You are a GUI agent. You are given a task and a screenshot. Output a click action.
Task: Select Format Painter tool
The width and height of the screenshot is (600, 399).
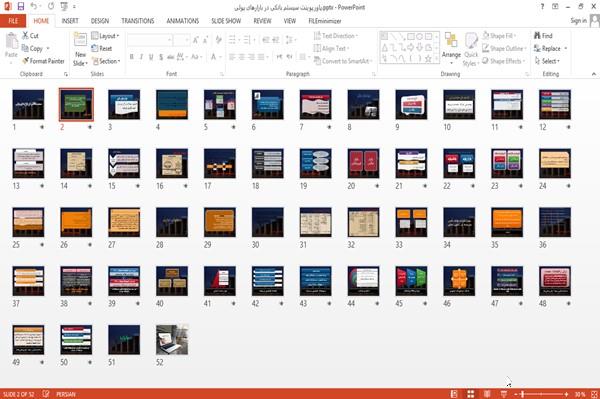[x=43, y=61]
